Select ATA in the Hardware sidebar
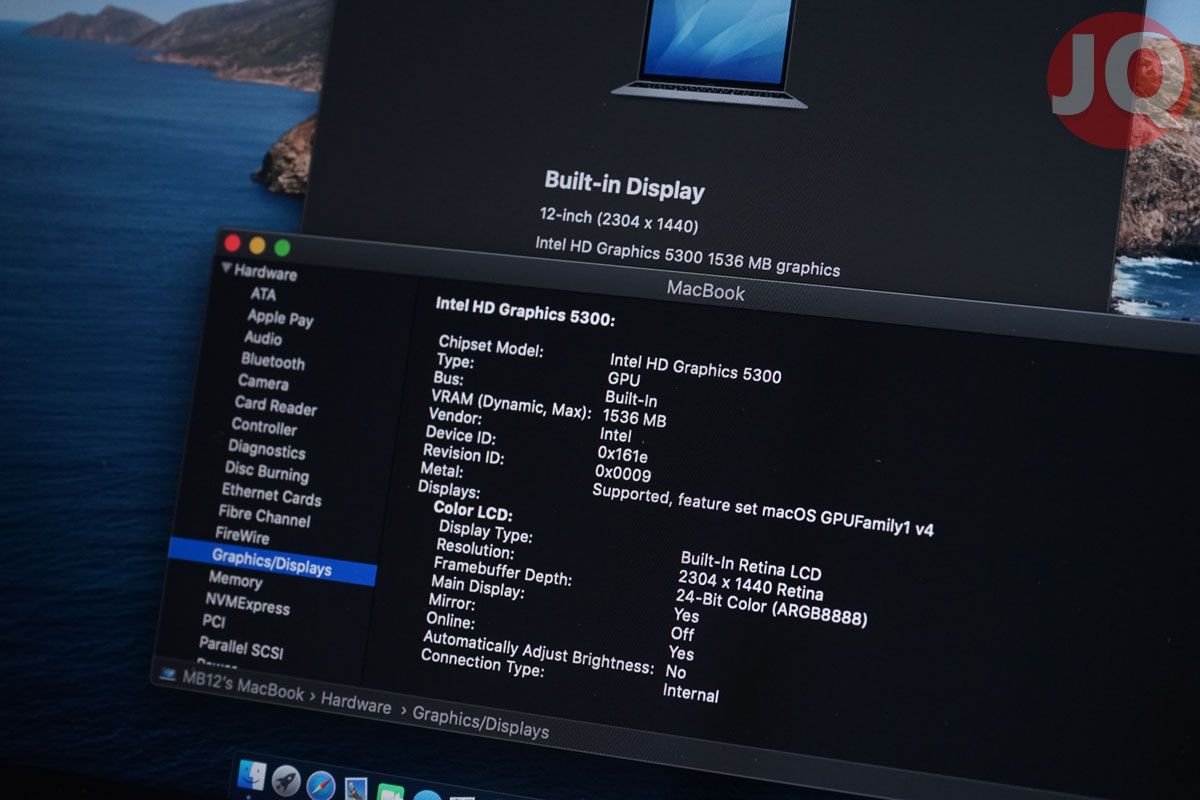Viewport: 1200px width, 800px height. pos(263,294)
